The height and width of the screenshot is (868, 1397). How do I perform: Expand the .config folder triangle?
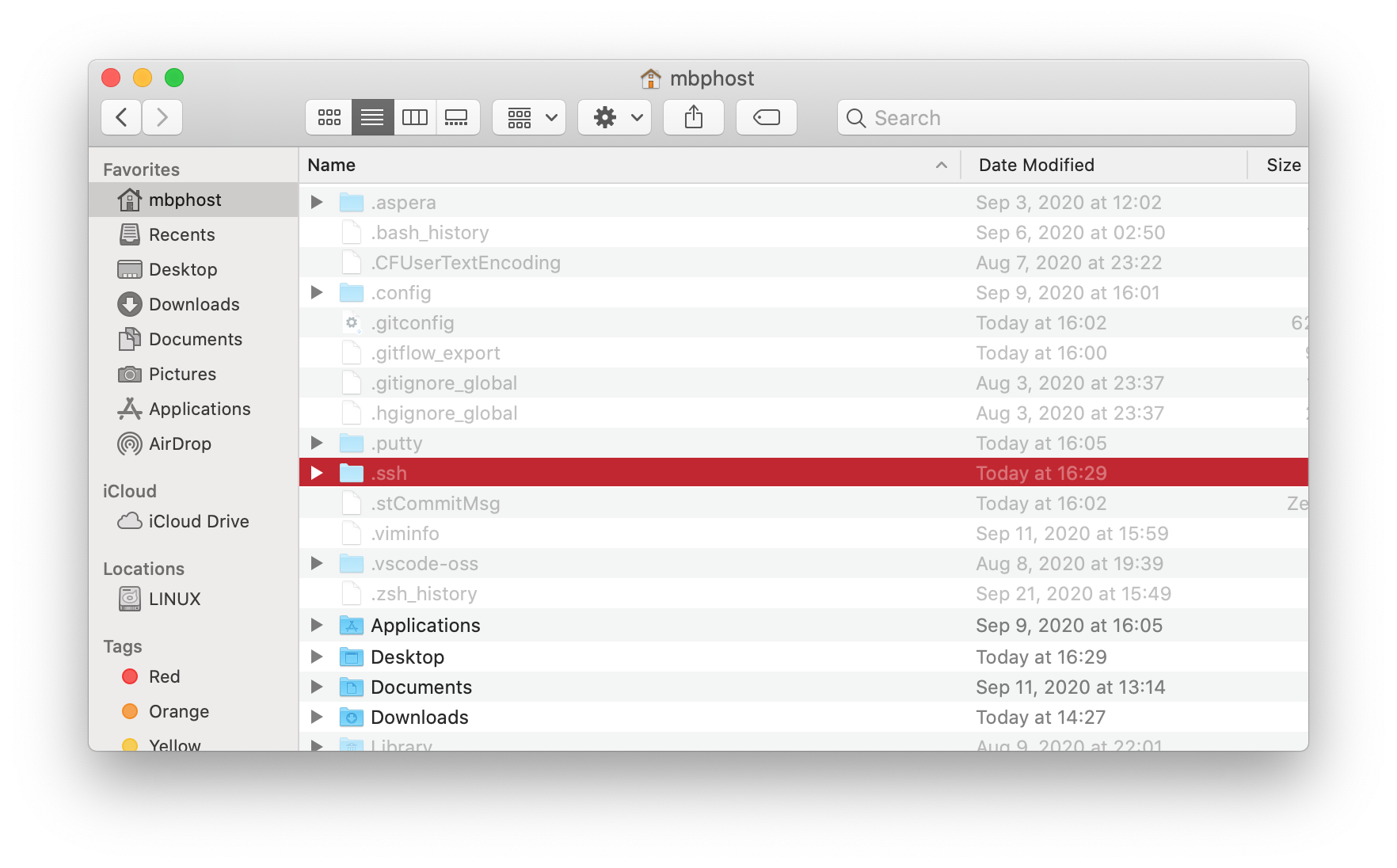pos(317,292)
